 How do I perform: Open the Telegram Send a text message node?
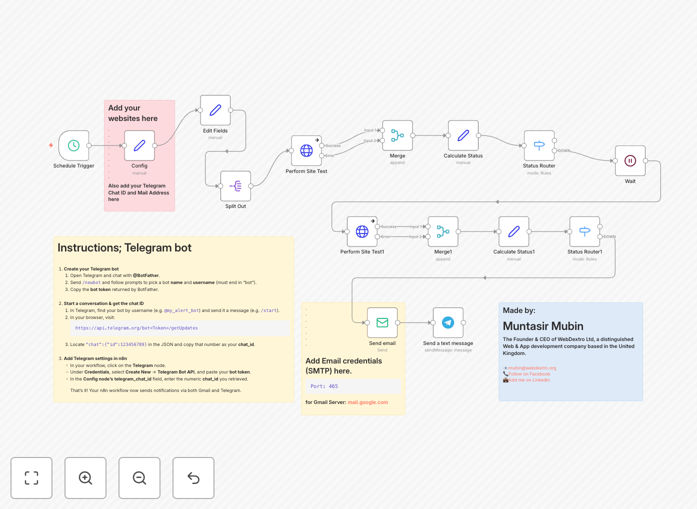(448, 322)
